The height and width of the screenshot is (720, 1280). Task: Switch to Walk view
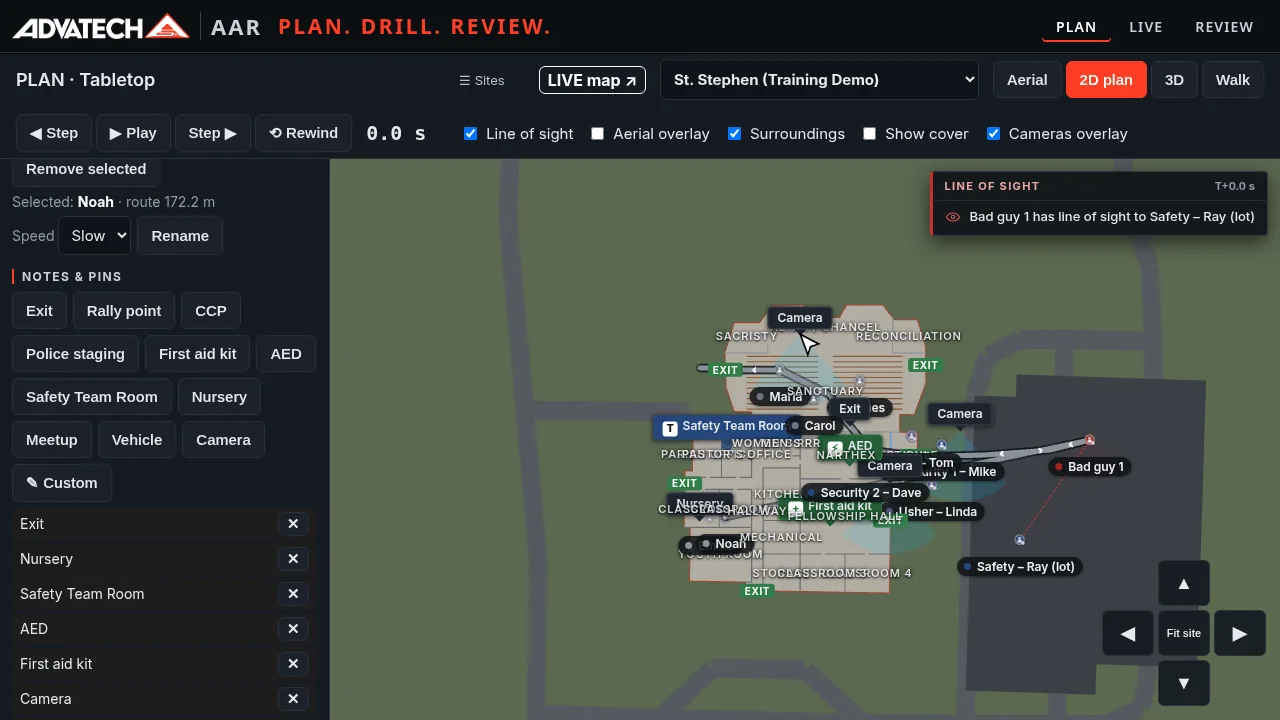pos(1233,80)
